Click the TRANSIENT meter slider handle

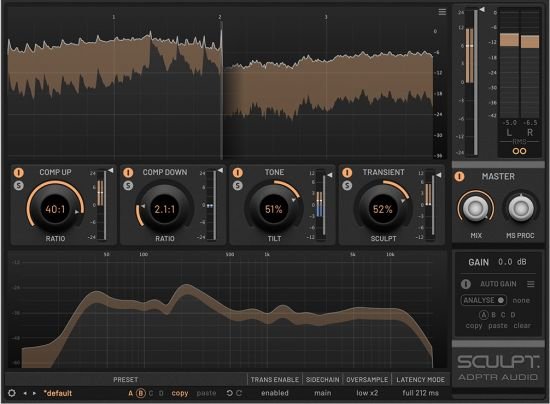[x=438, y=175]
